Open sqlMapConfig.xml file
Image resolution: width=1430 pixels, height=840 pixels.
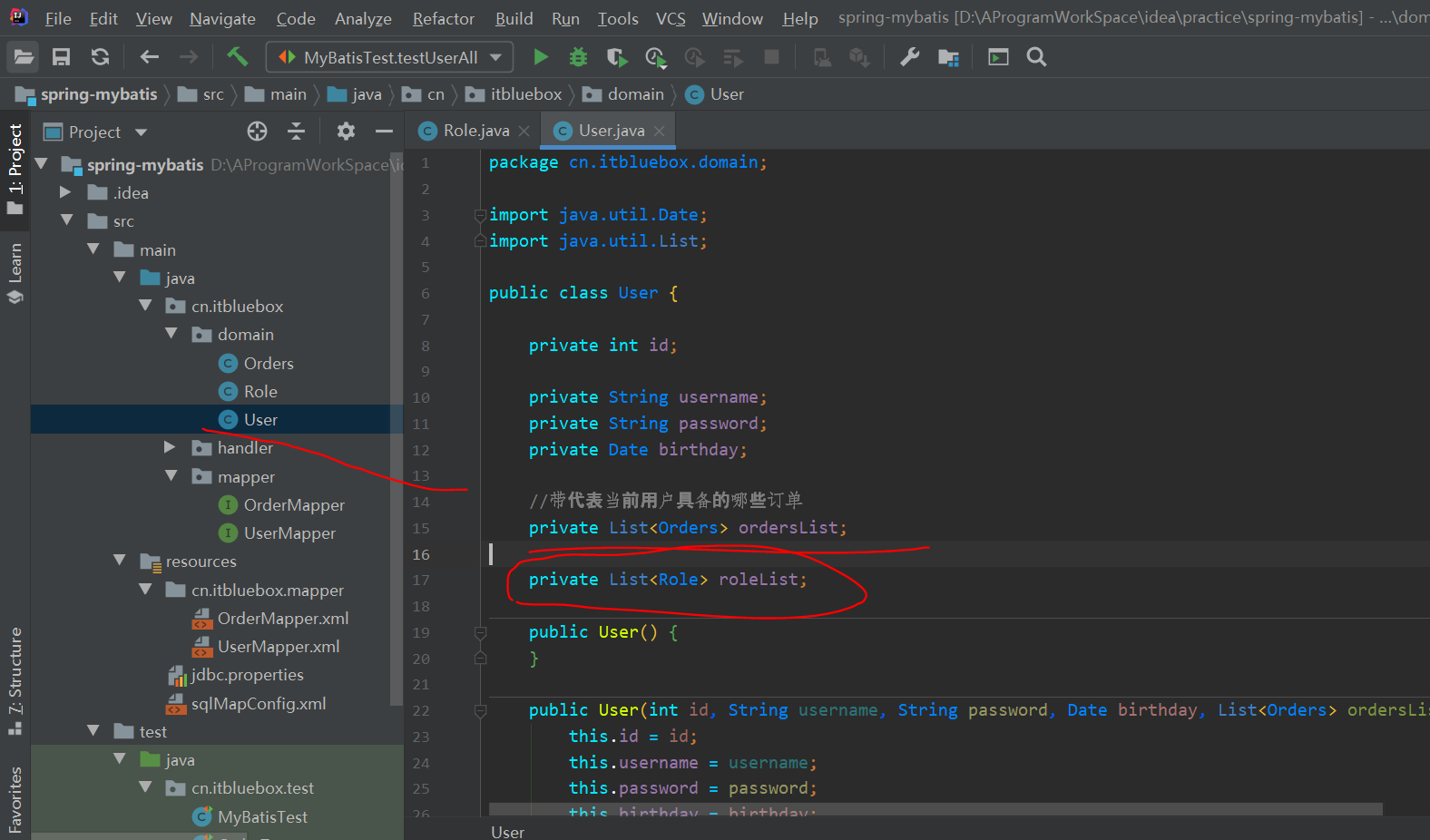[246, 703]
